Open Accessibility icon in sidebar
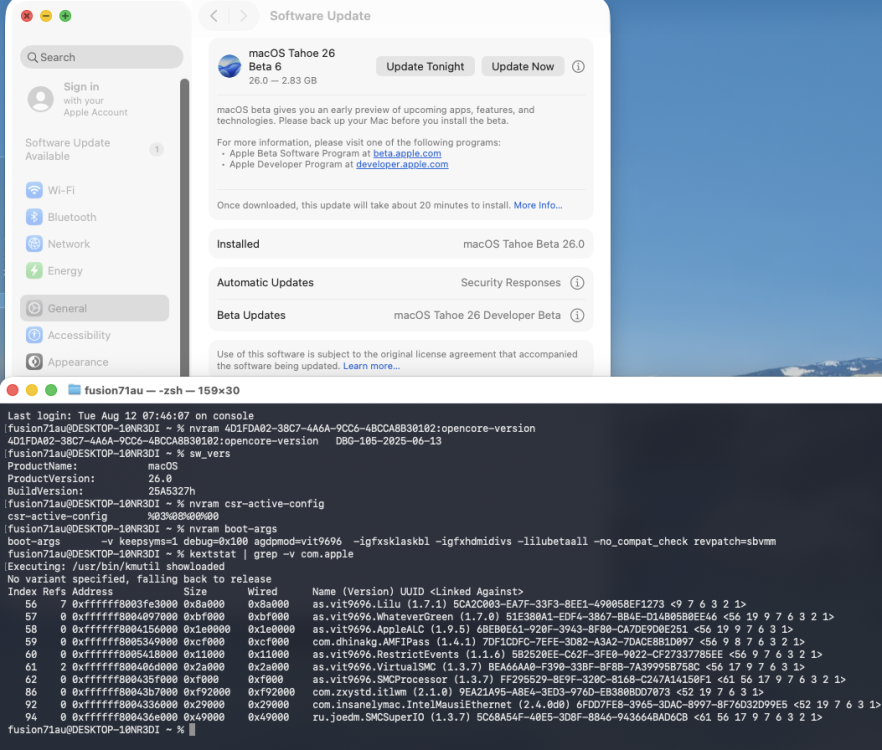Image resolution: width=882 pixels, height=750 pixels. click(x=34, y=335)
